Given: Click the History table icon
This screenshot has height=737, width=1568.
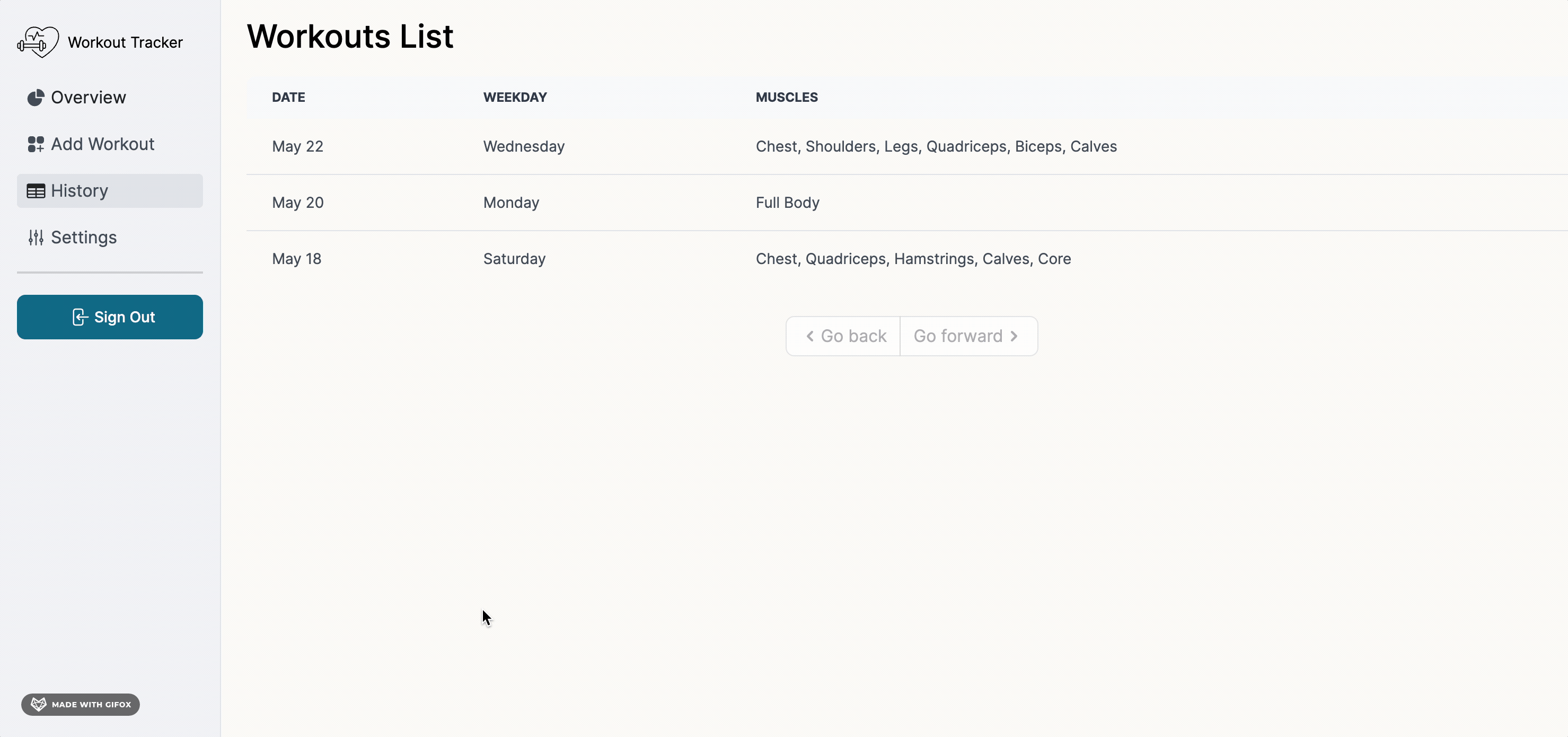Looking at the screenshot, I should click(x=36, y=191).
